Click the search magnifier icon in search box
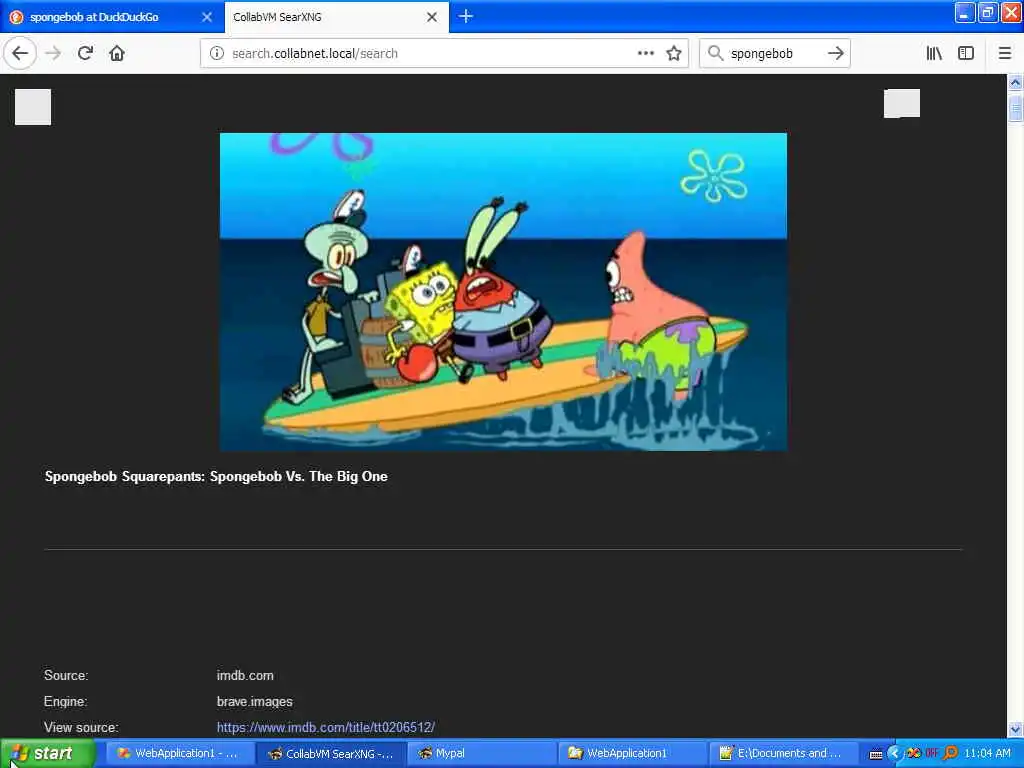This screenshot has height=768, width=1024. coord(715,54)
